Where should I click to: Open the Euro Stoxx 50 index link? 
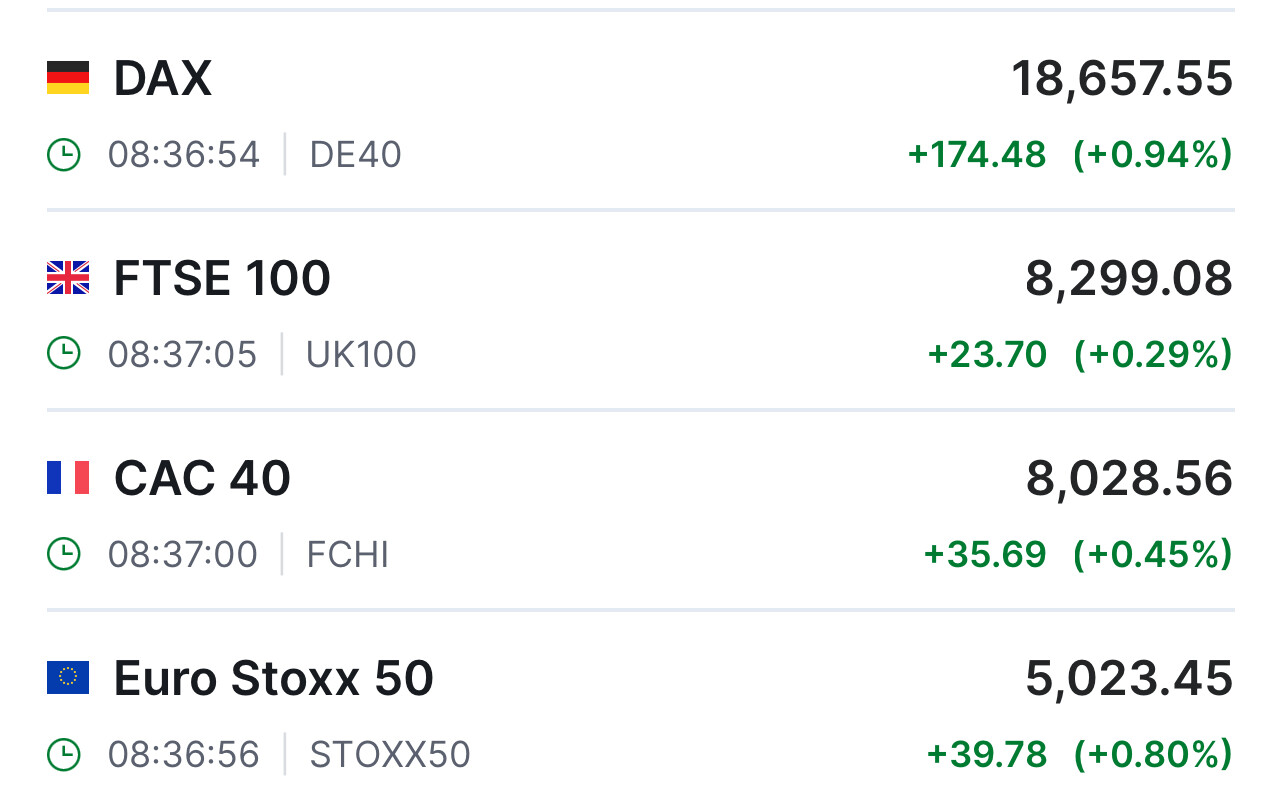tap(273, 678)
